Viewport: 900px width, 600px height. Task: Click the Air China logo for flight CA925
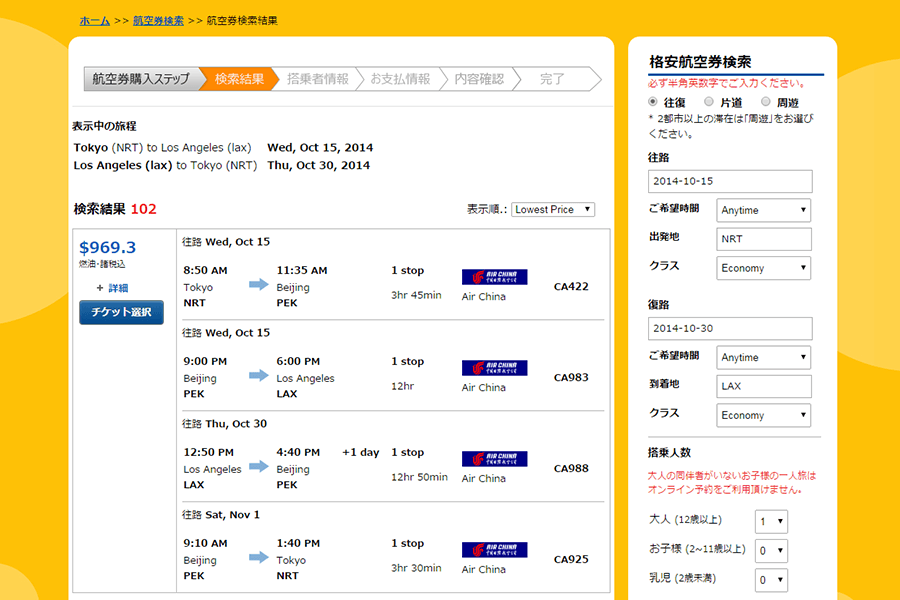point(494,550)
